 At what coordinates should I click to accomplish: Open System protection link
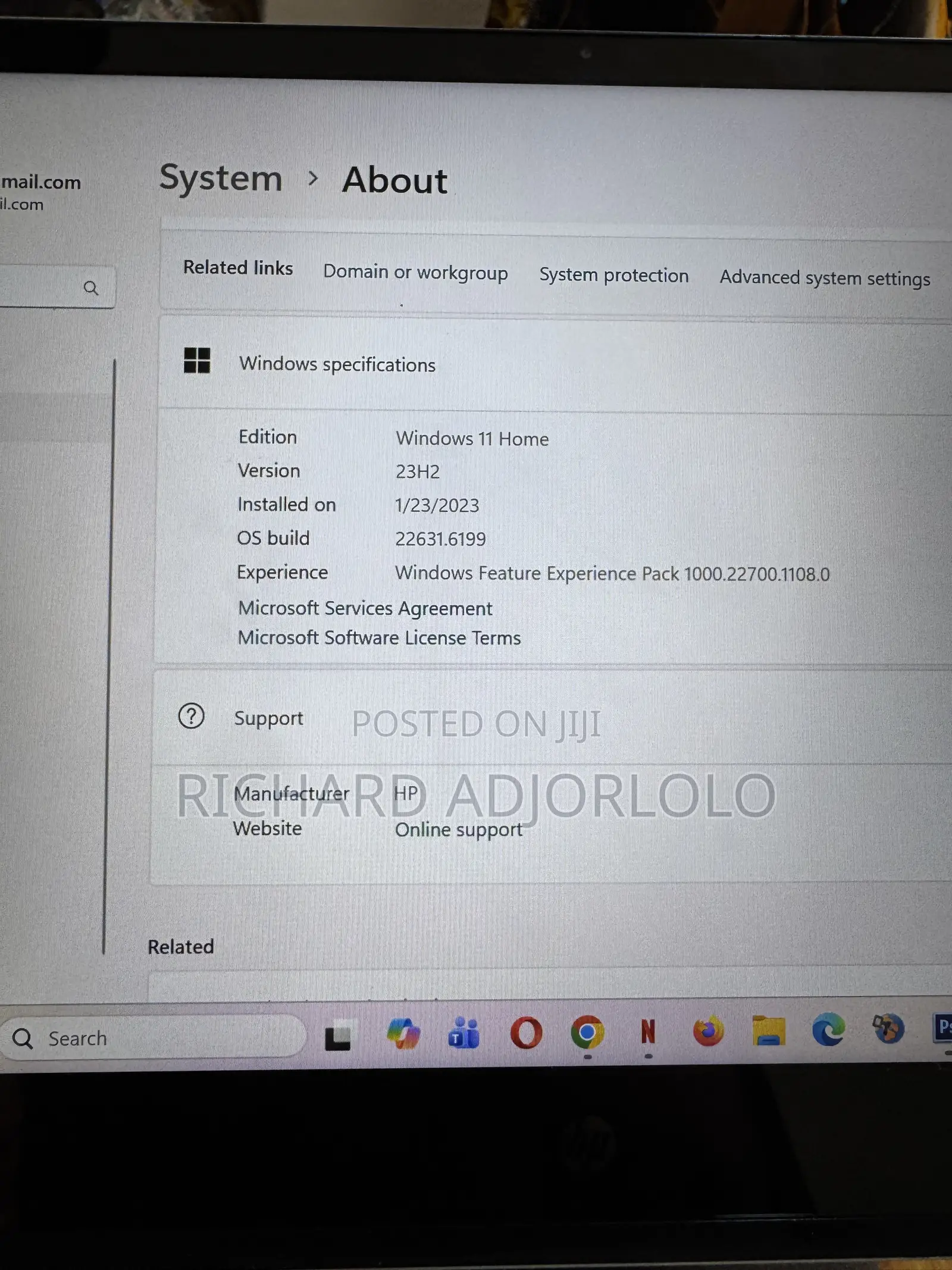click(614, 275)
